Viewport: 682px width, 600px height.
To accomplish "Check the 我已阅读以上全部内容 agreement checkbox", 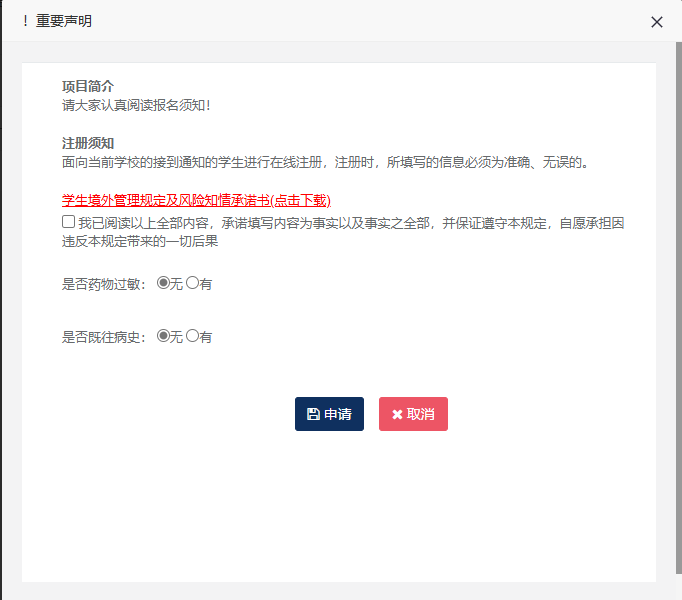I will pos(68,222).
